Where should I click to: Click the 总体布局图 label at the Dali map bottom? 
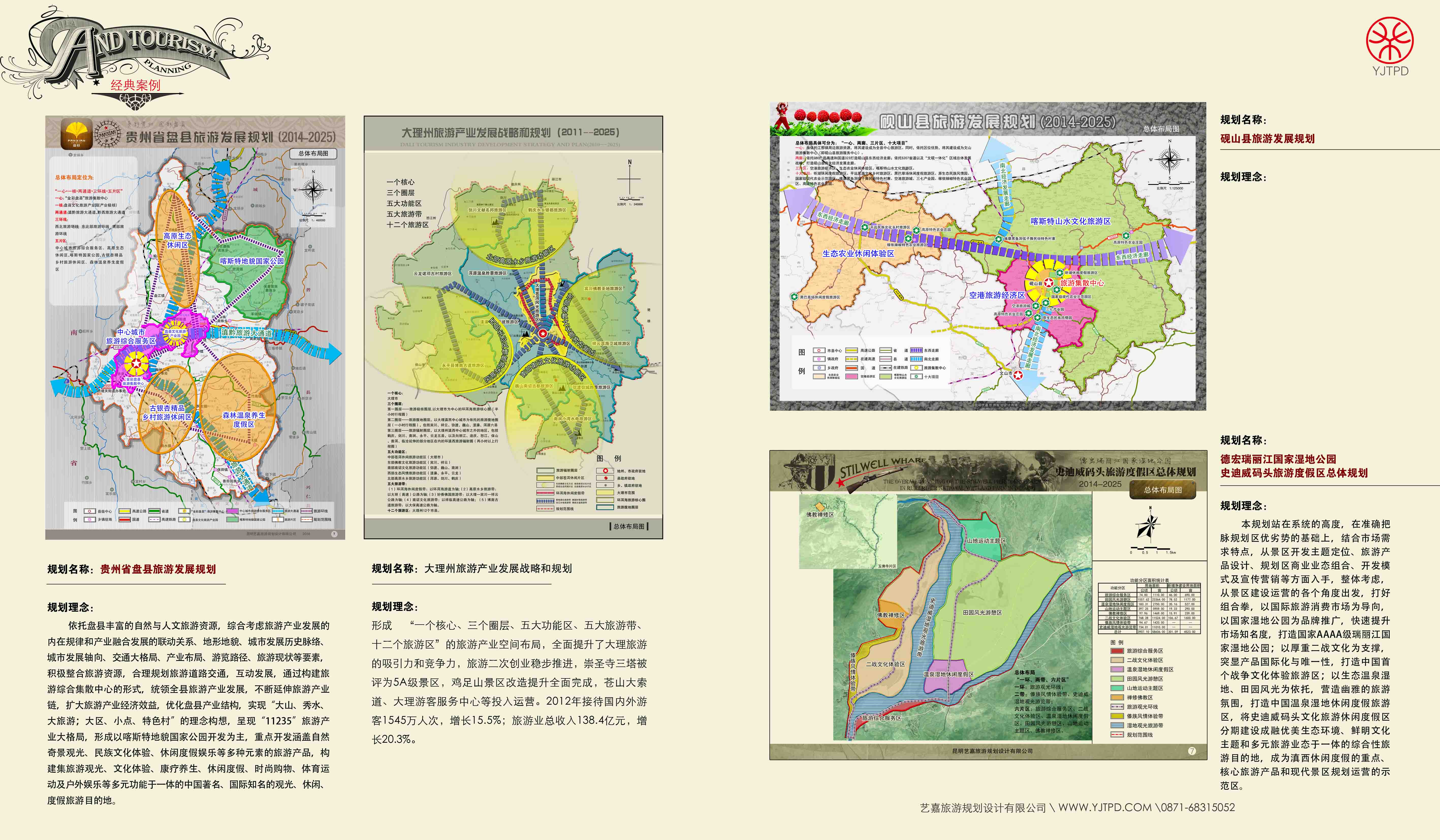coord(629,526)
